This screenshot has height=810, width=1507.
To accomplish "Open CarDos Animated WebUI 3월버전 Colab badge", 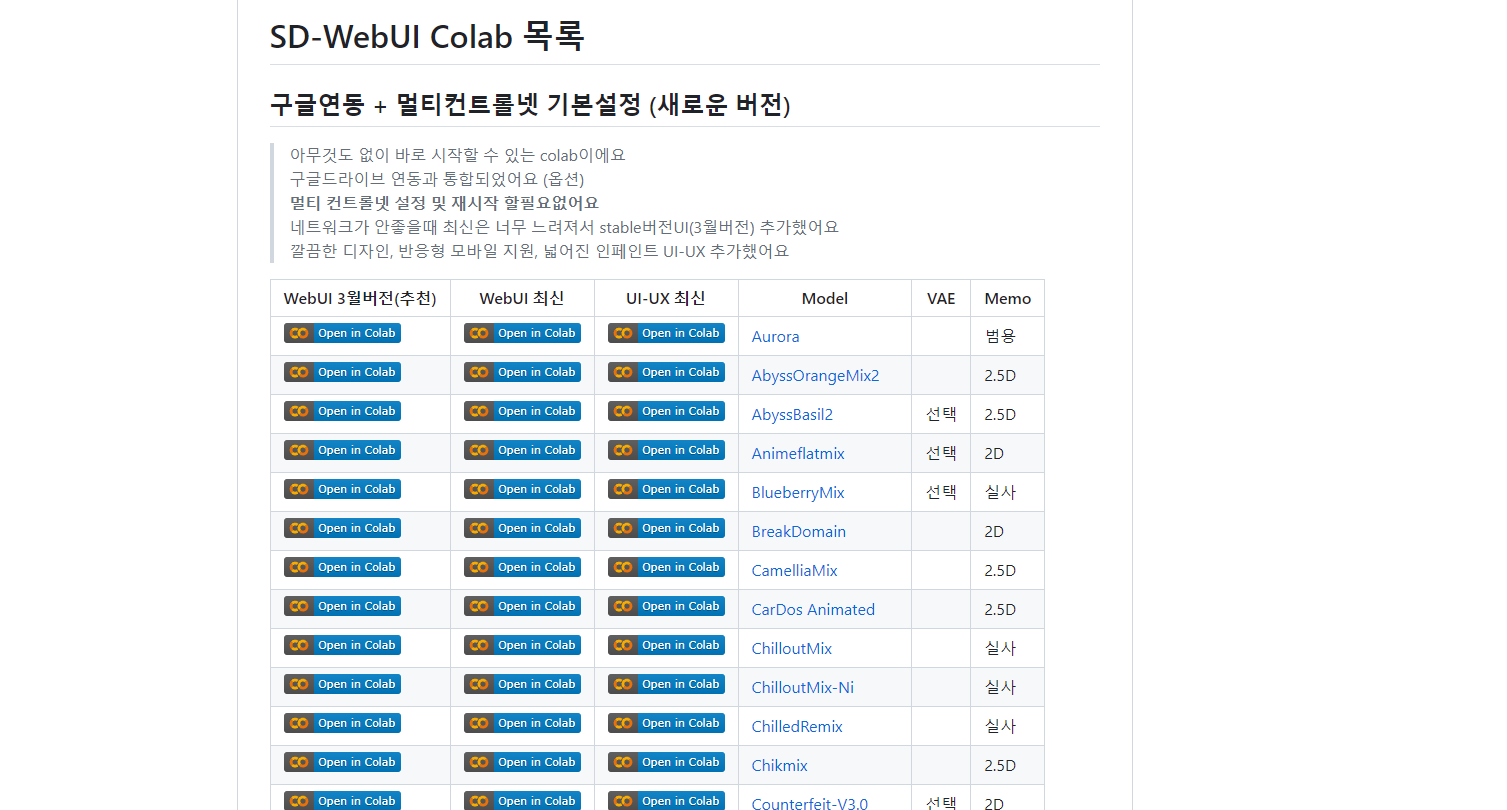I will pyautogui.click(x=342, y=606).
